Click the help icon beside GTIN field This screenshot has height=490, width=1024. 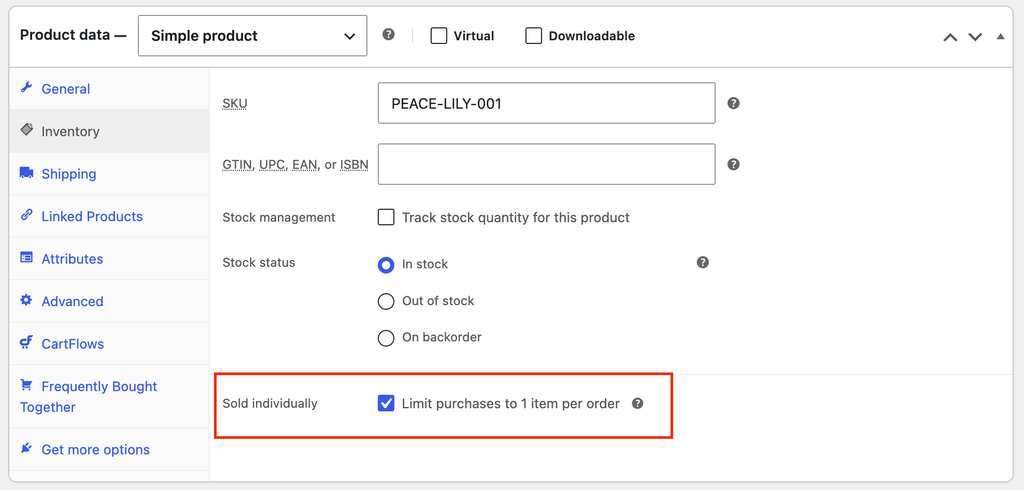click(733, 164)
